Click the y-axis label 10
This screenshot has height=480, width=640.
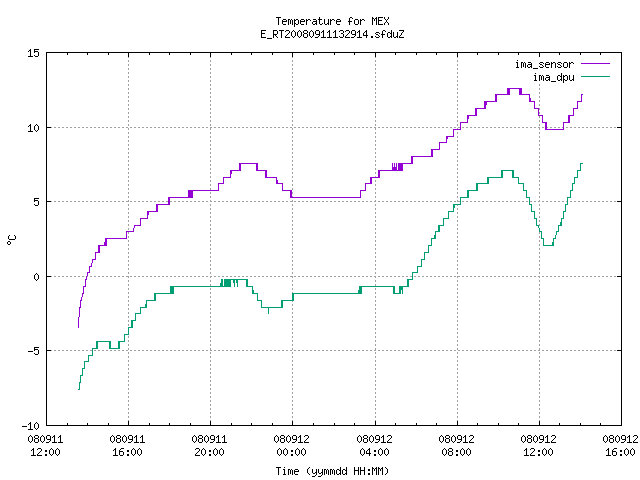coord(33,128)
